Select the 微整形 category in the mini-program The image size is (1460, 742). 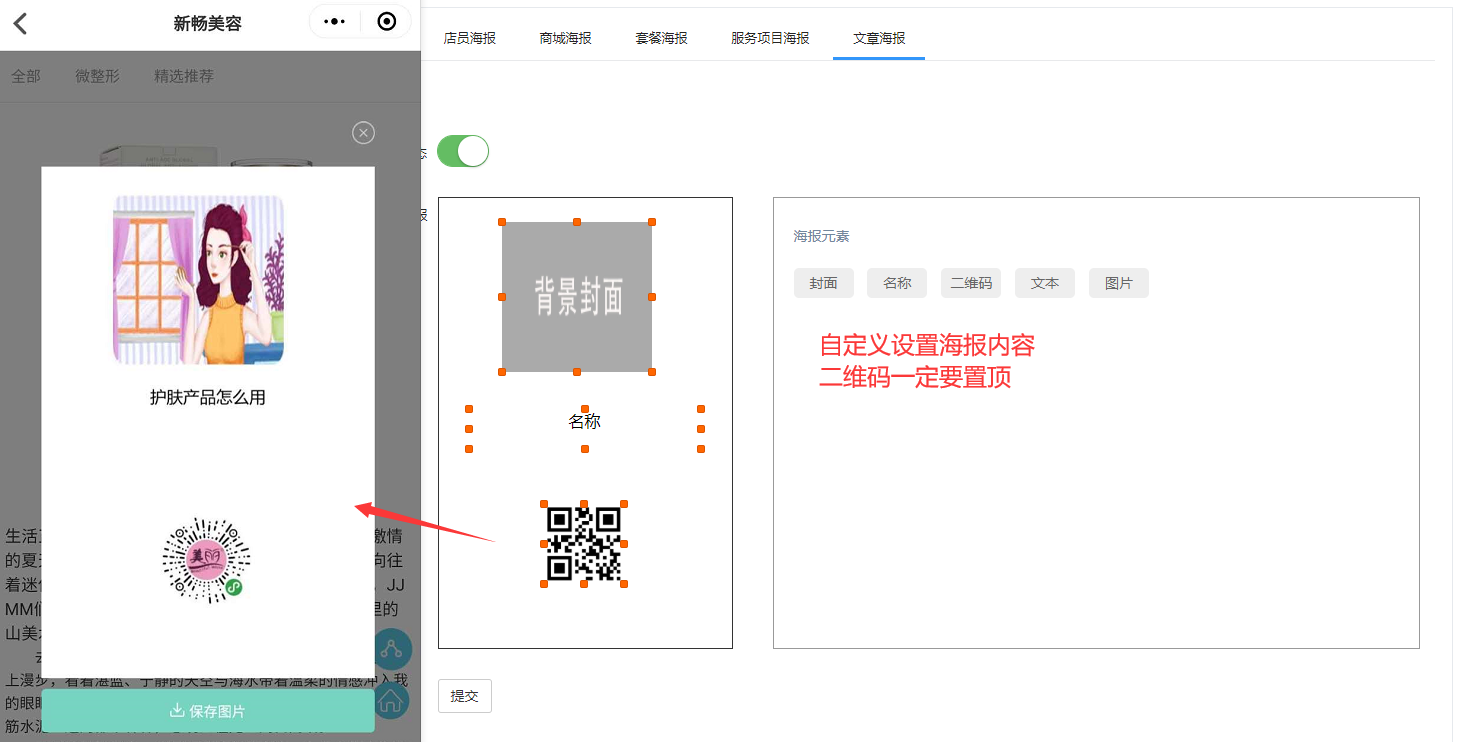[x=97, y=76]
